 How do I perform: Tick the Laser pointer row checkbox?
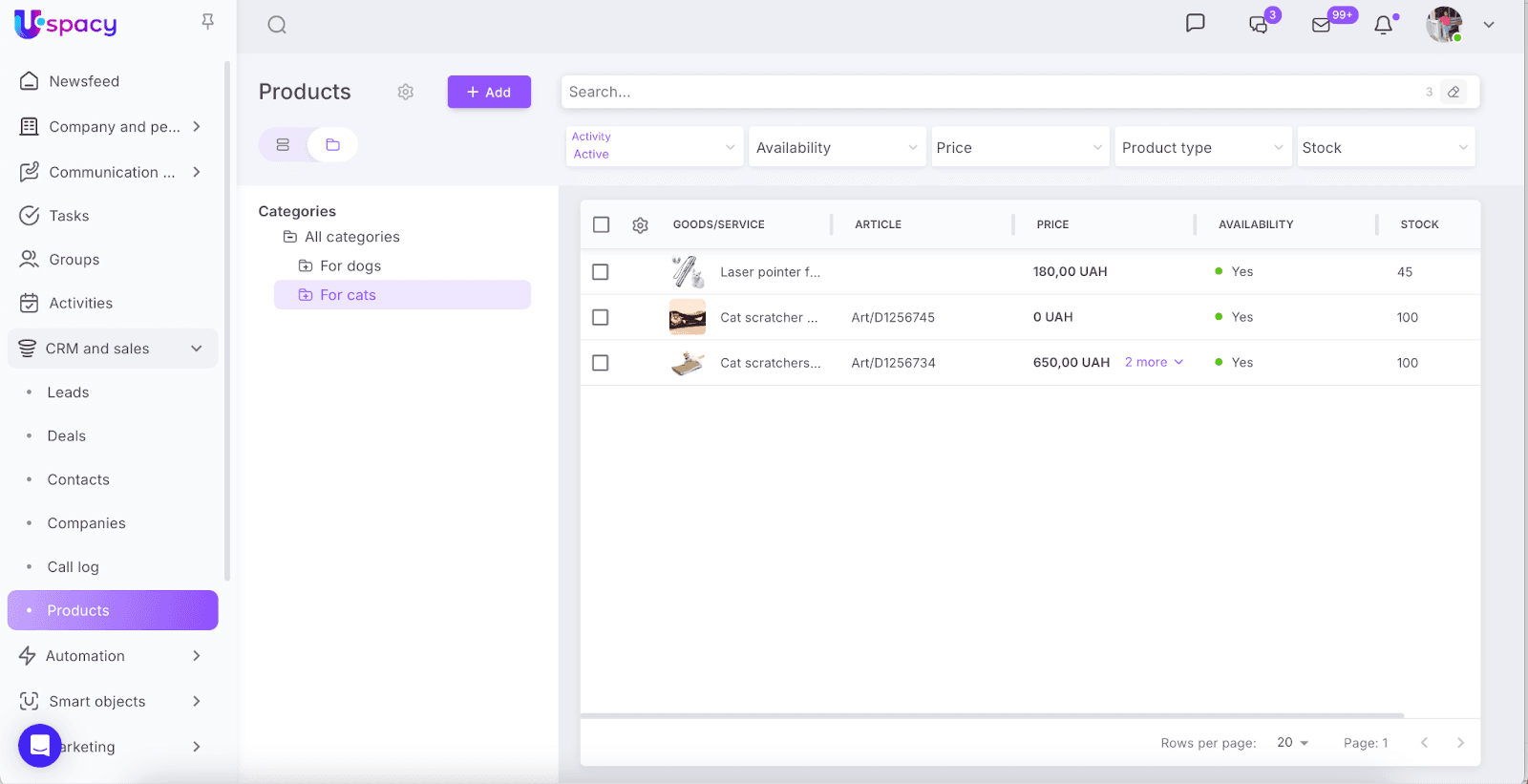[x=601, y=272]
